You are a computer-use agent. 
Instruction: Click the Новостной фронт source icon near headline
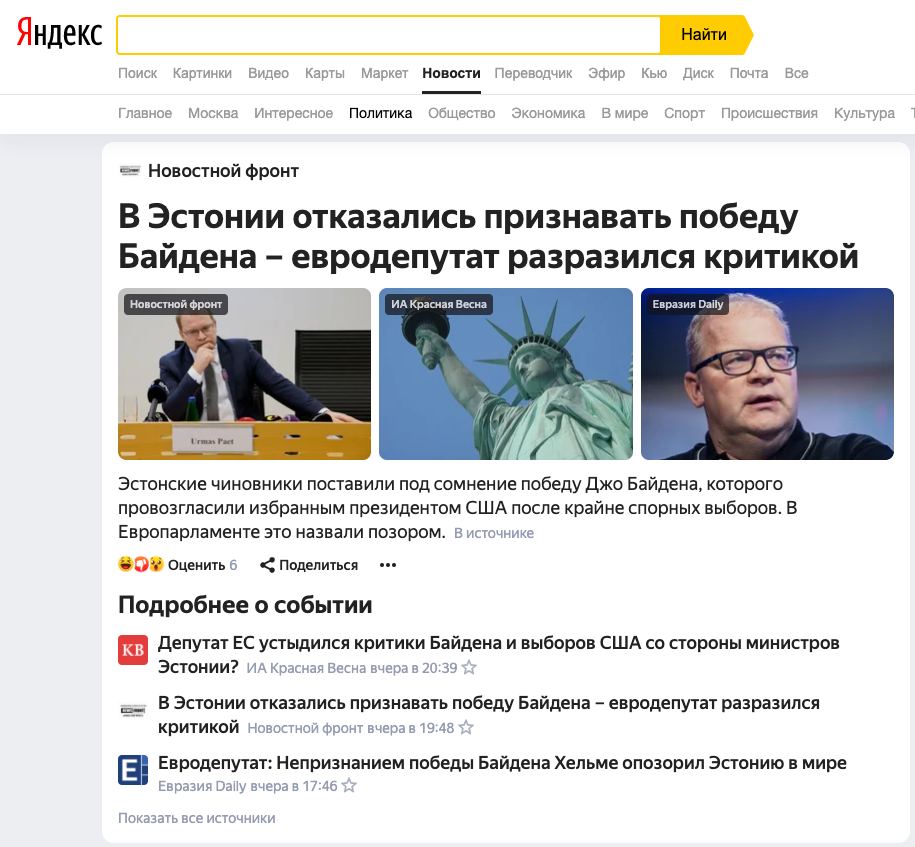(130, 170)
